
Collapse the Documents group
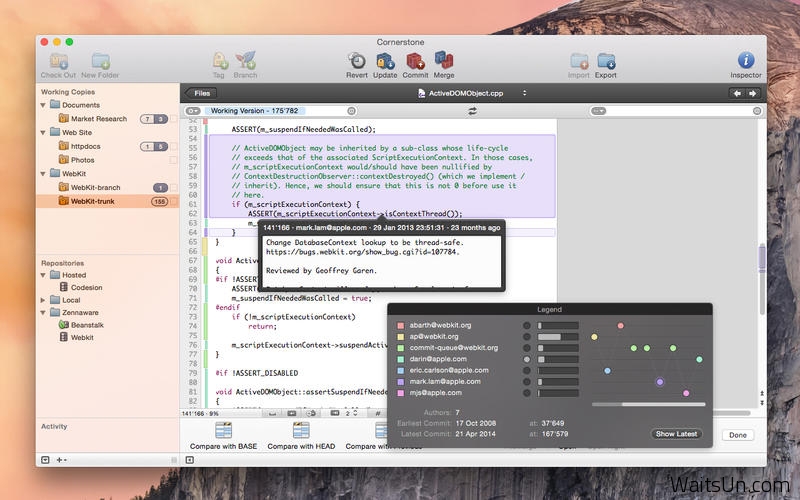43,105
